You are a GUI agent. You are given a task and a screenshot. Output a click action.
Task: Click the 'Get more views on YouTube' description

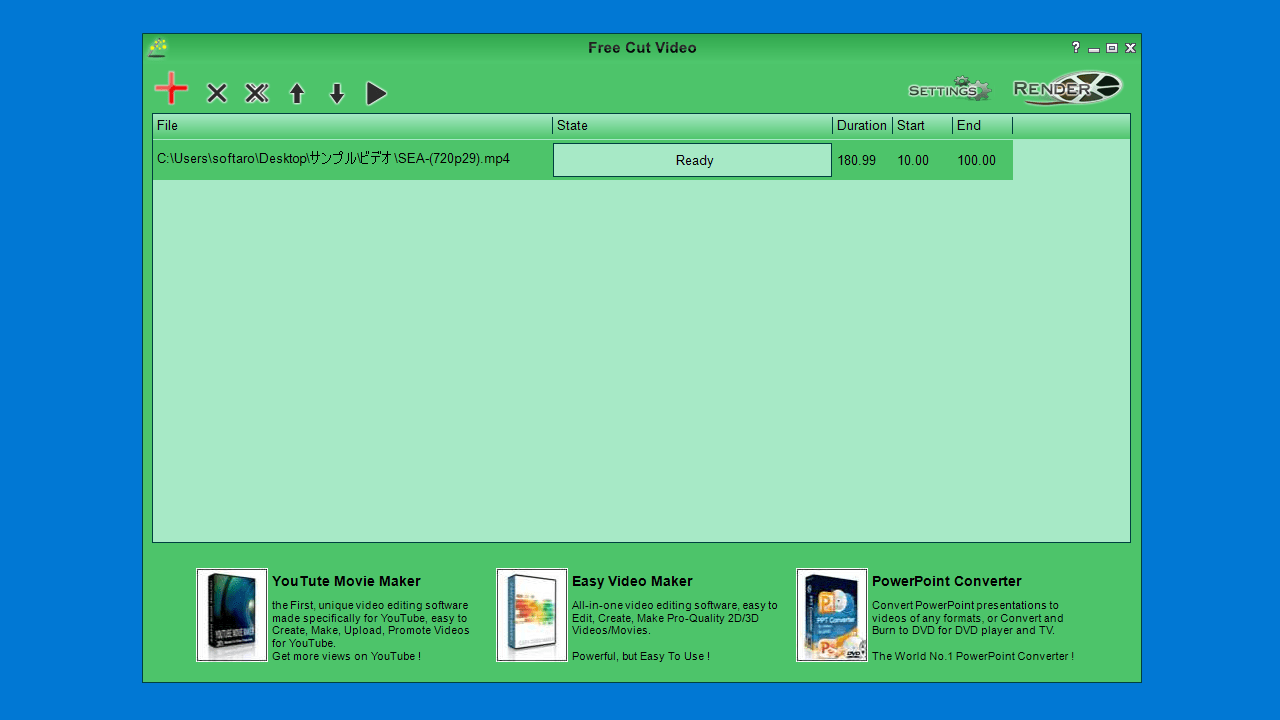[x=346, y=656]
